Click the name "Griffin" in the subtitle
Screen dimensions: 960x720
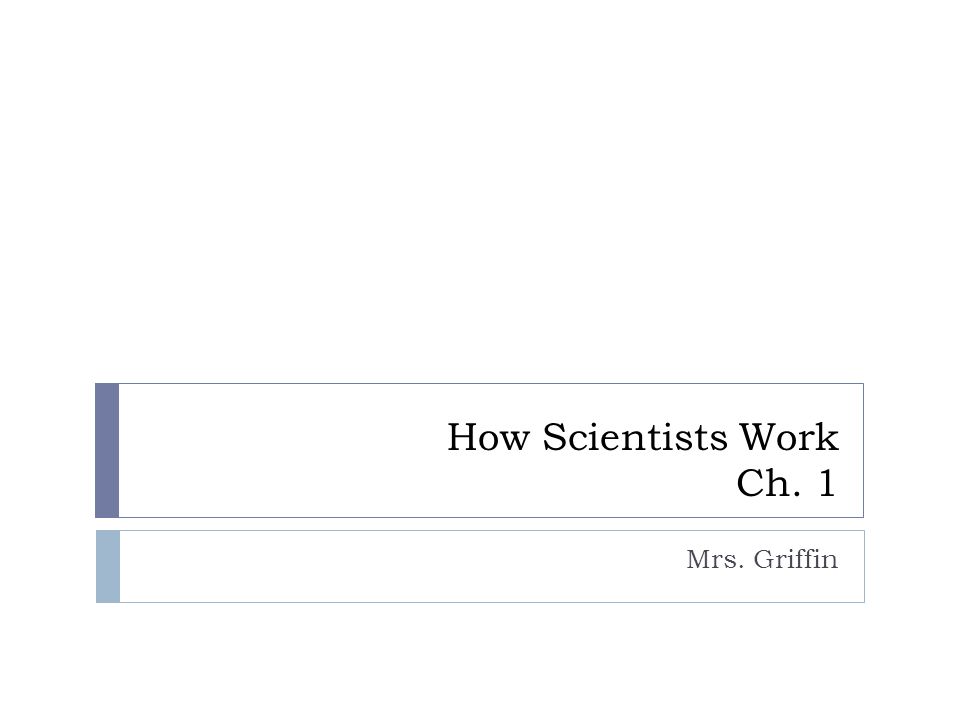tap(795, 560)
